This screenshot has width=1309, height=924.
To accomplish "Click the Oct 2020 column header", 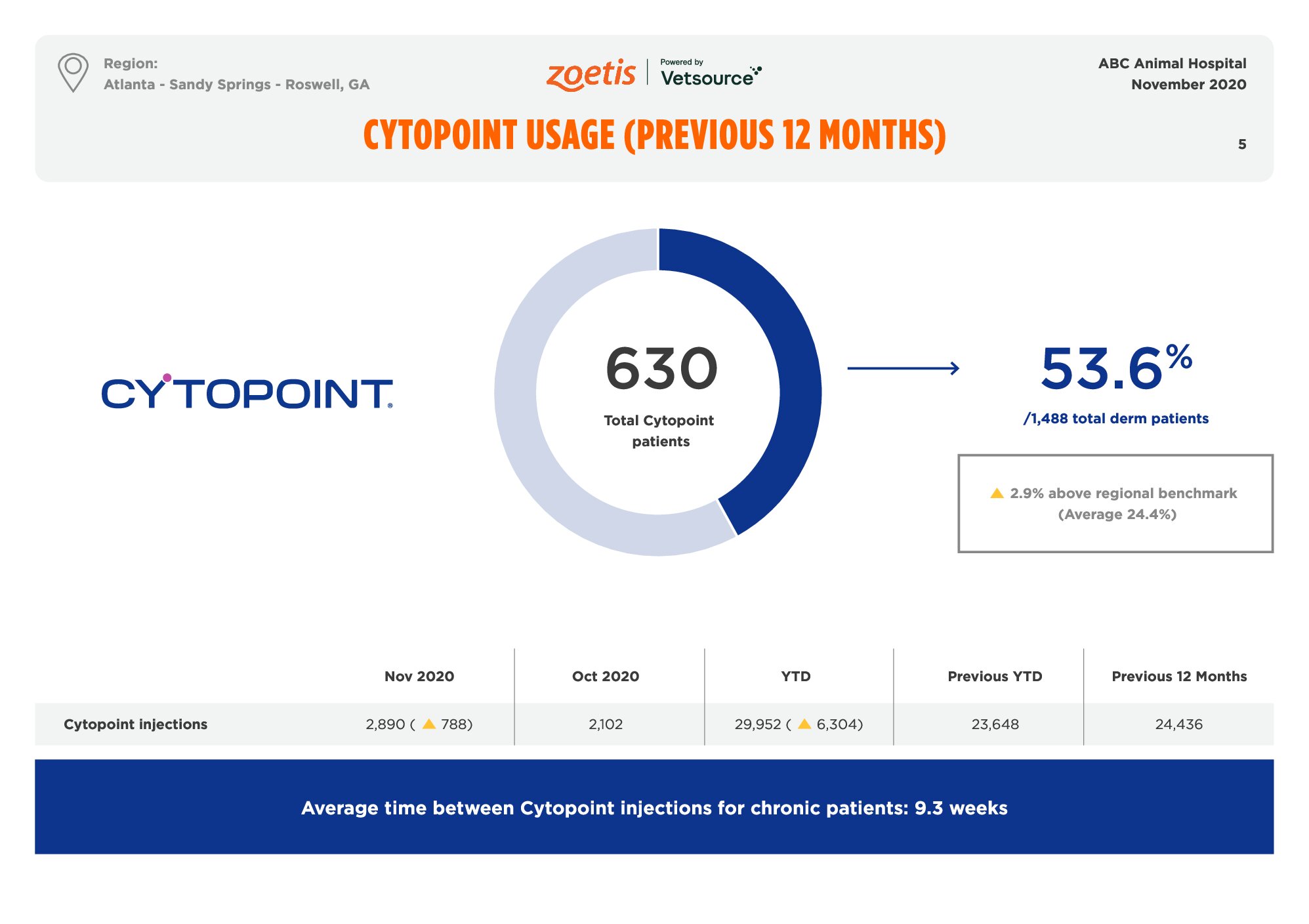I will click(605, 677).
